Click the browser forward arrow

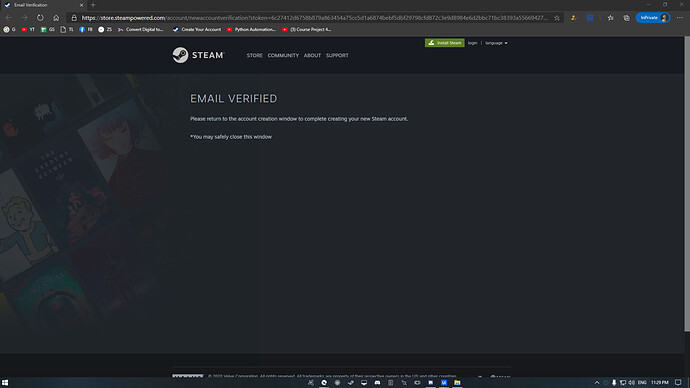[x=24, y=18]
